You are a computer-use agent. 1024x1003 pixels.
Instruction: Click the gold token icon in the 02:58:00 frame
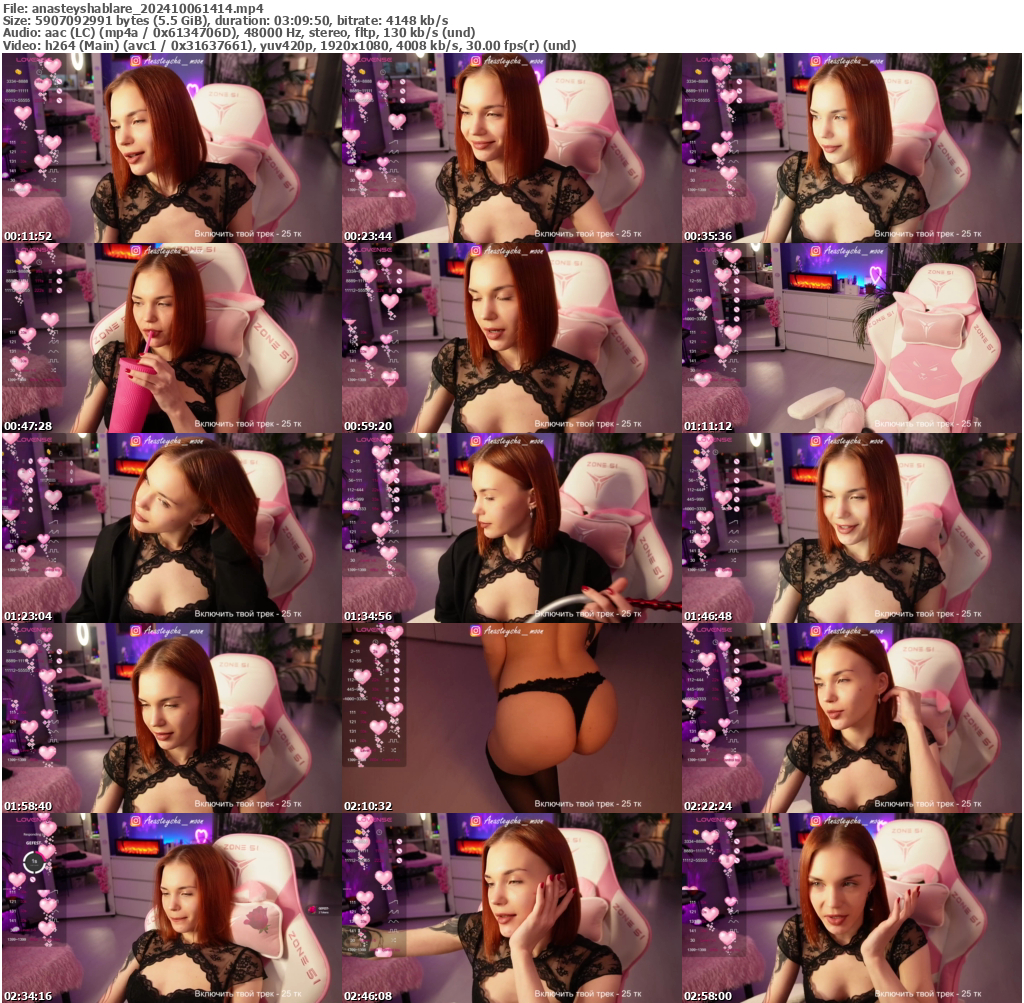[695, 831]
